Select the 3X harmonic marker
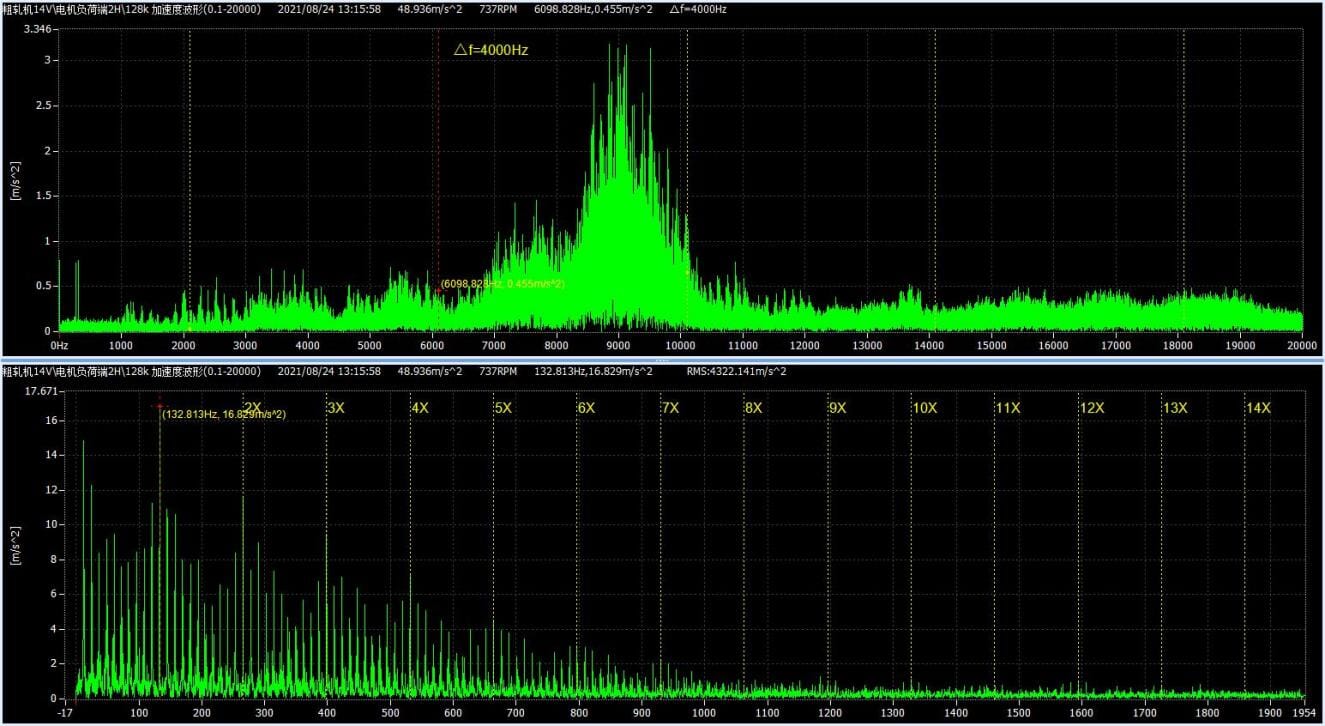Viewport: 1325px width, 726px height. pyautogui.click(x=336, y=407)
